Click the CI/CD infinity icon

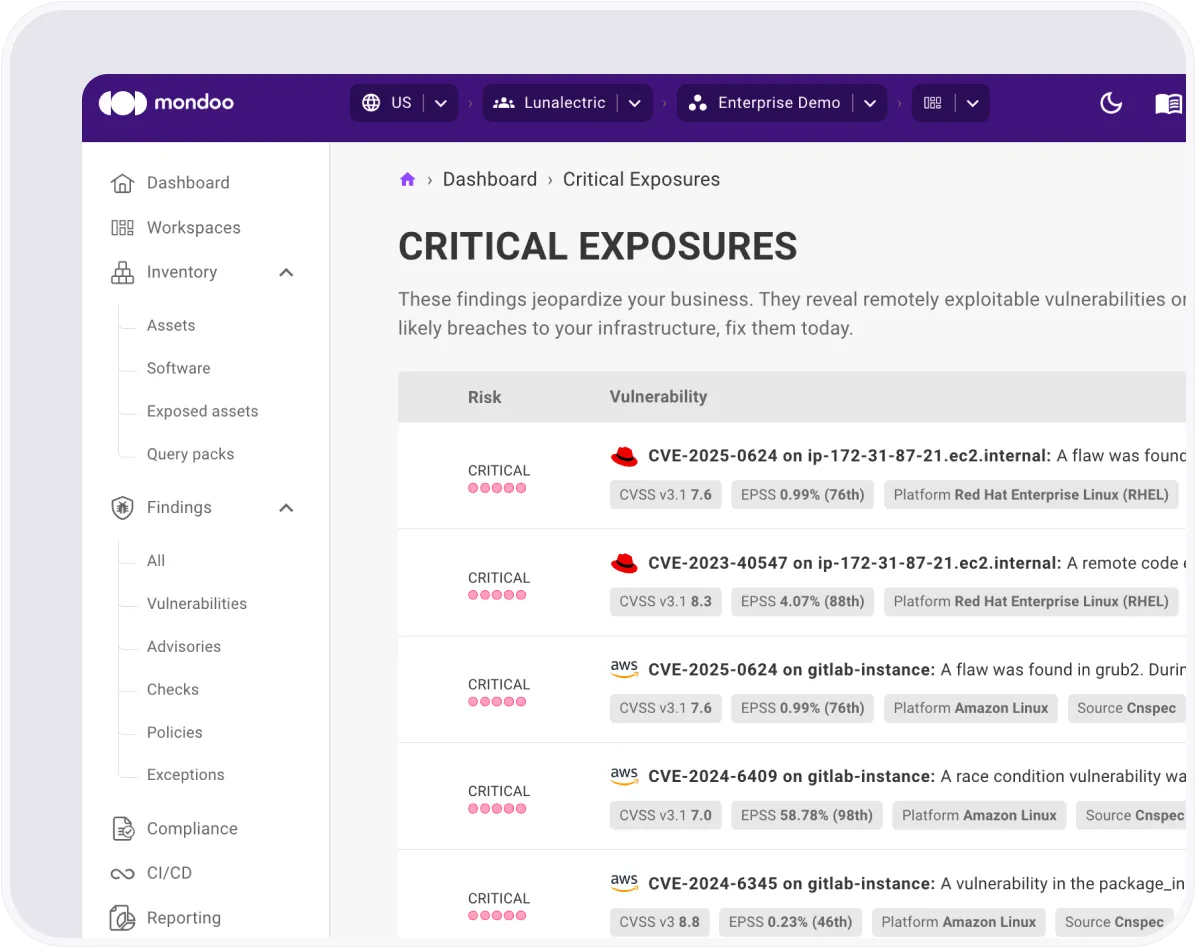click(122, 874)
